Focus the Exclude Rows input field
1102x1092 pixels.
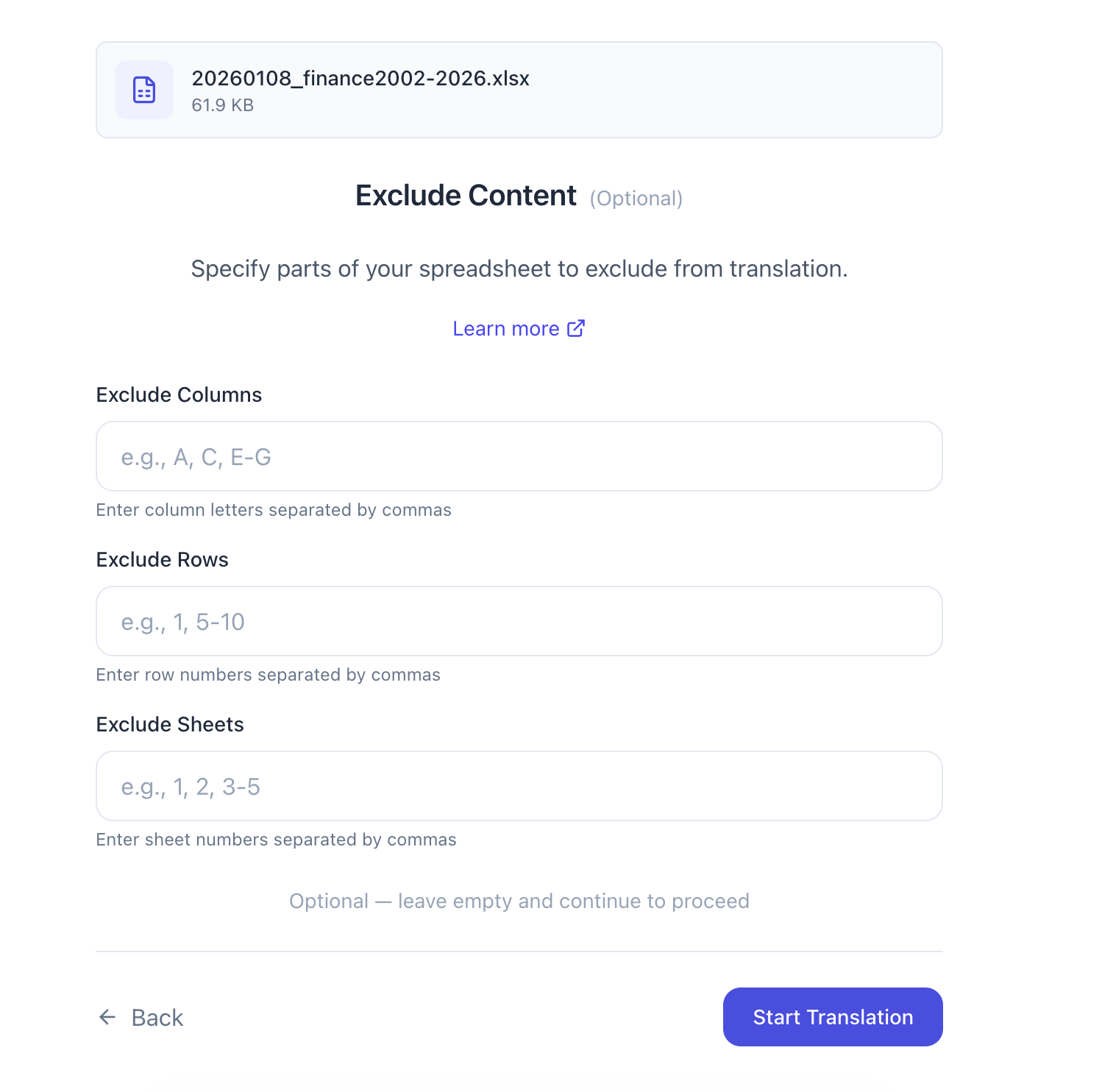coord(519,622)
